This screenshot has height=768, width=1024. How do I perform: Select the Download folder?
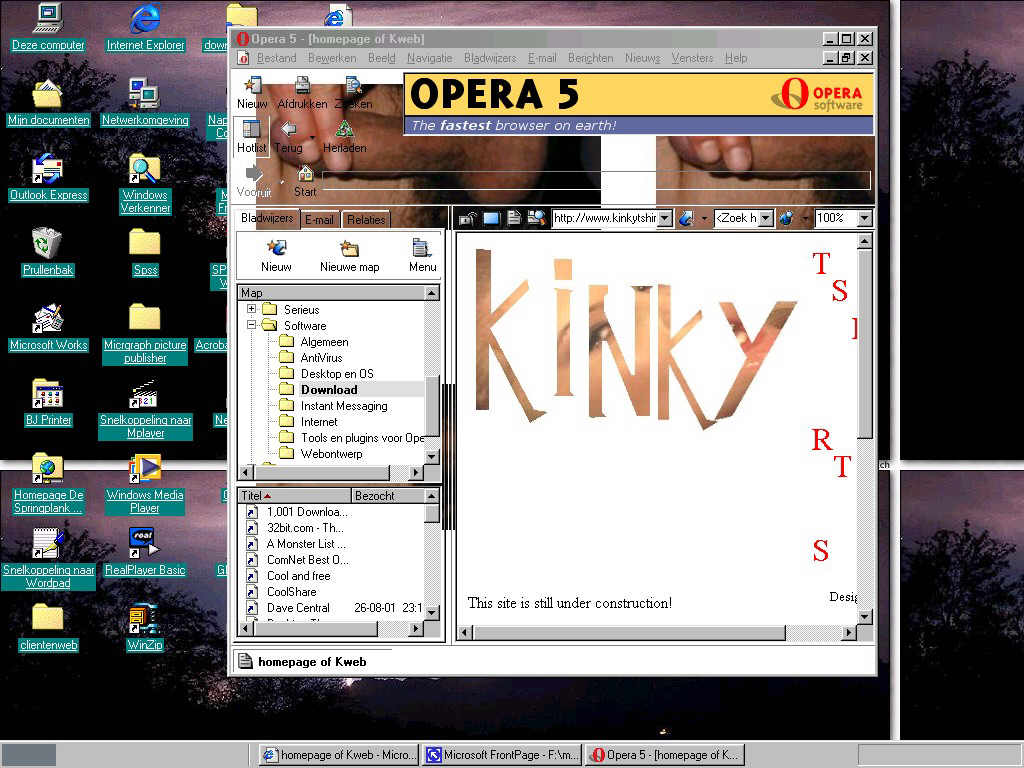(x=329, y=390)
